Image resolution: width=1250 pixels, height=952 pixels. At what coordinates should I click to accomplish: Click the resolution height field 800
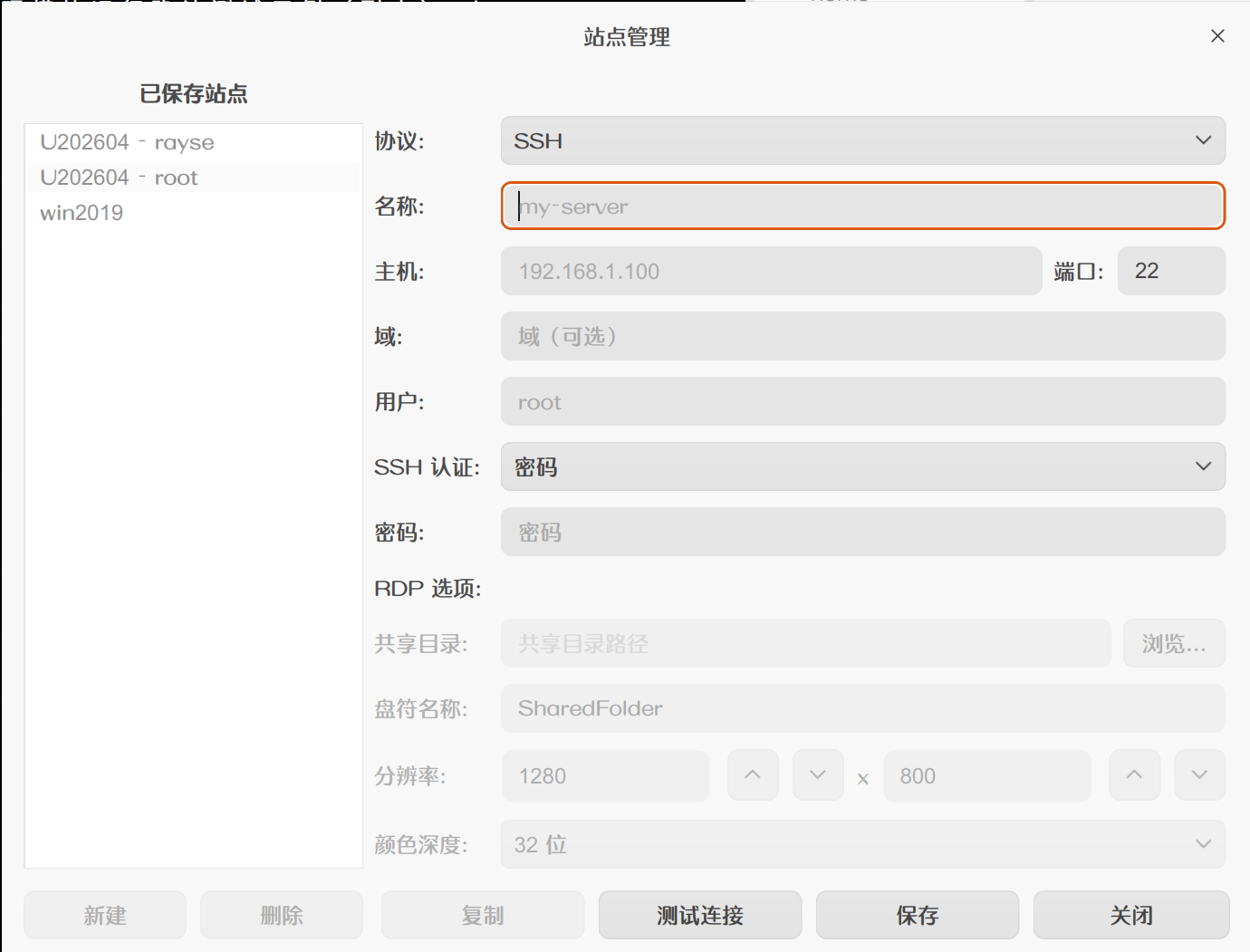(987, 775)
